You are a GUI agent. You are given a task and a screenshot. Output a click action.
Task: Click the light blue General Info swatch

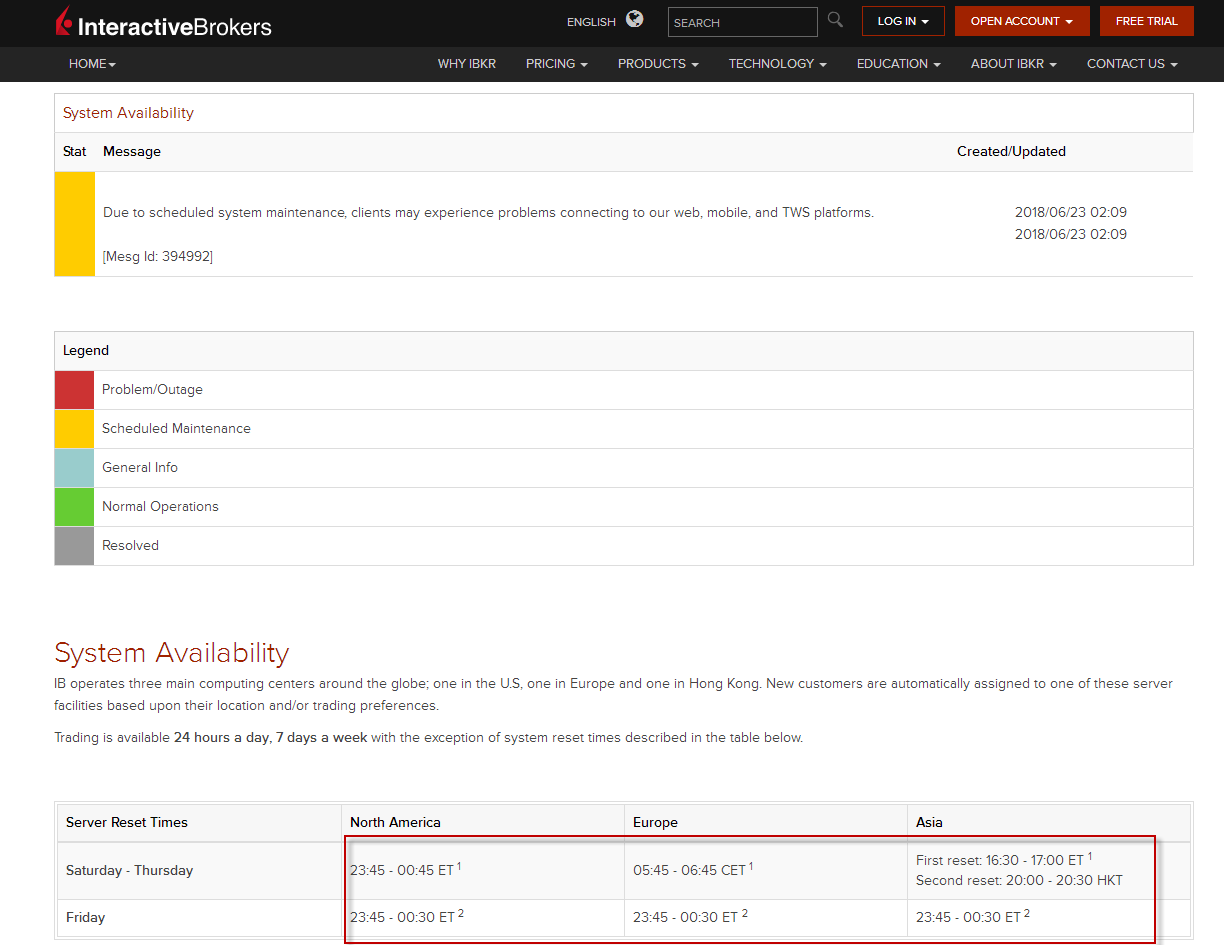pos(75,468)
